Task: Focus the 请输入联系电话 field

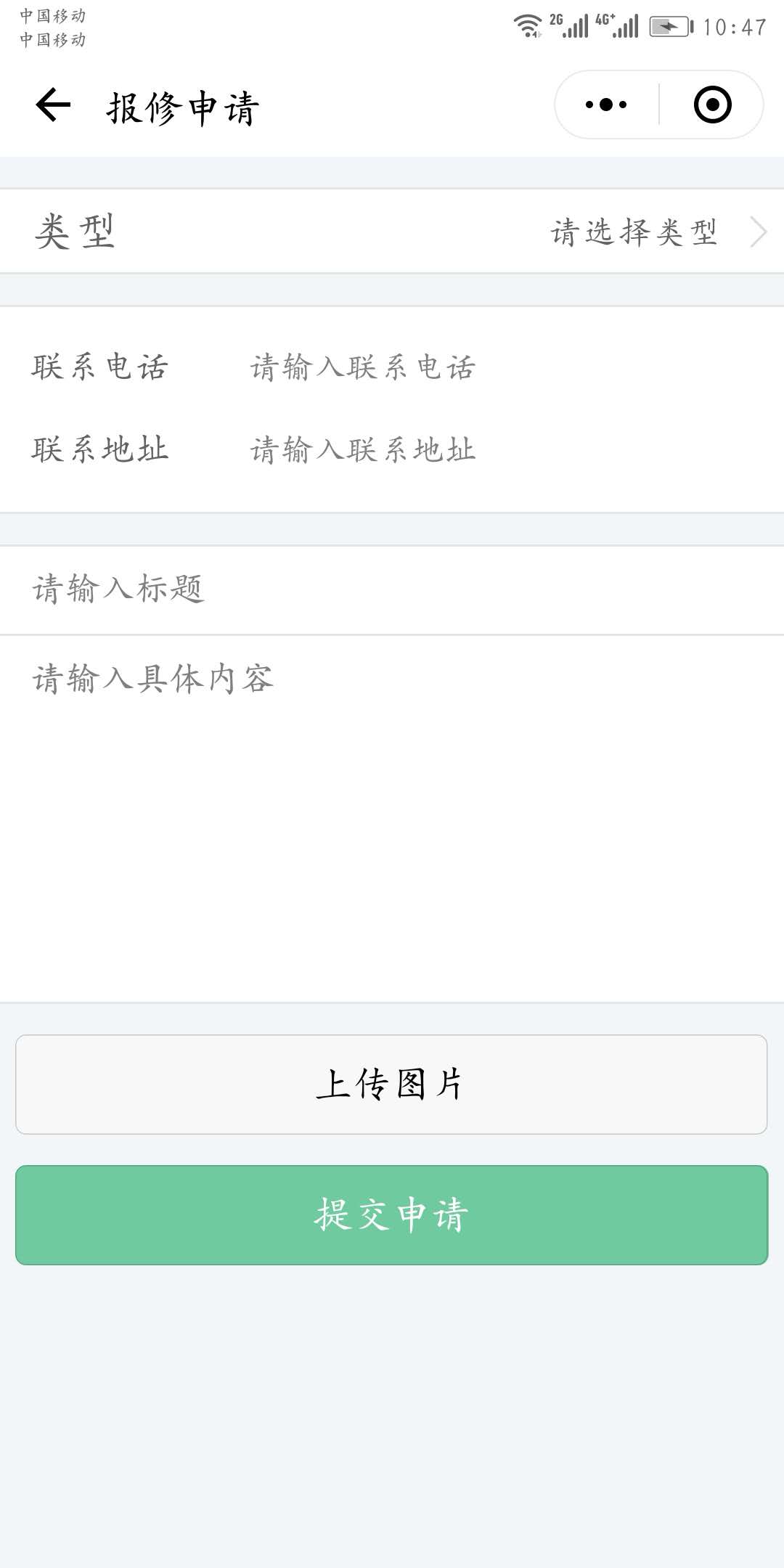Action: (501, 367)
